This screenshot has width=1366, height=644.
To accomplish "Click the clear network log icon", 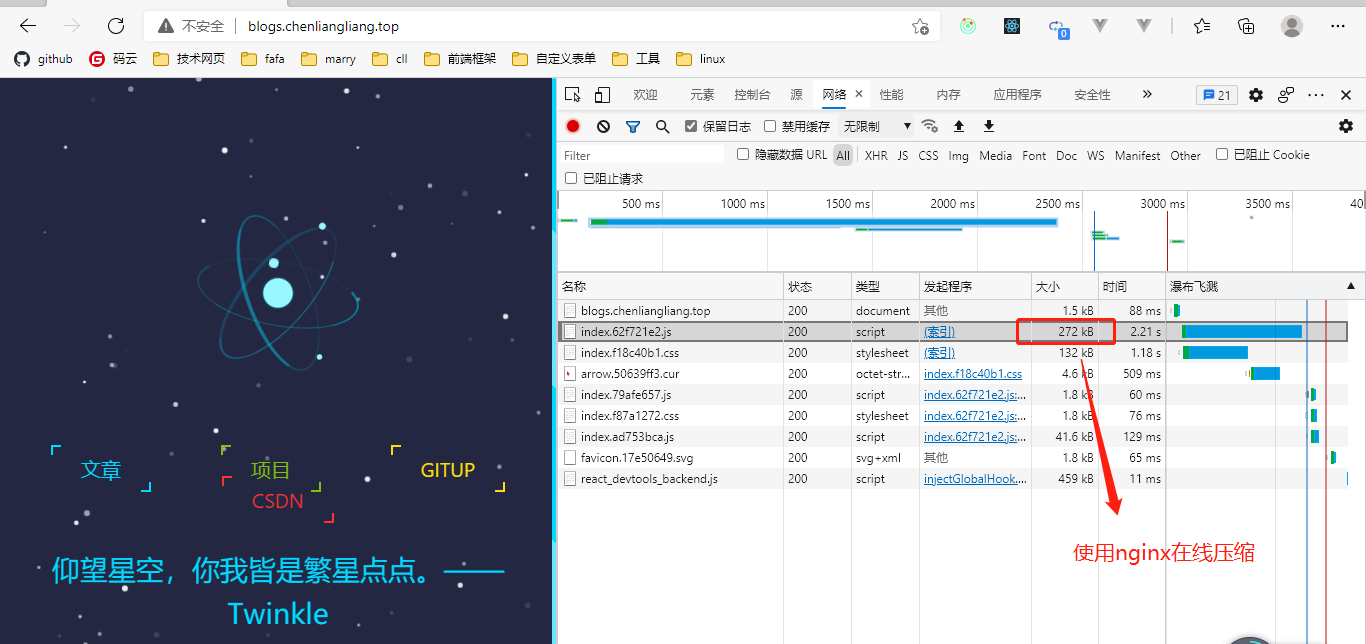I will (603, 126).
